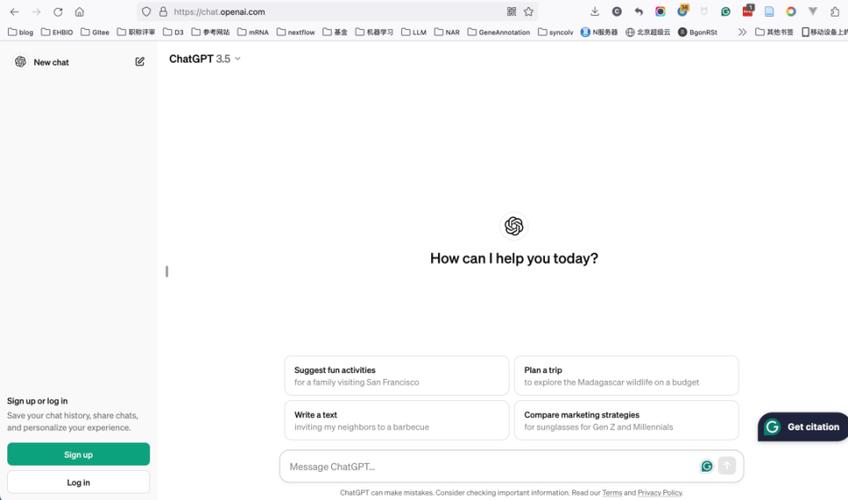Click the red extension icon with badge
Image resolution: width=848 pixels, height=500 pixels.
[x=748, y=10]
